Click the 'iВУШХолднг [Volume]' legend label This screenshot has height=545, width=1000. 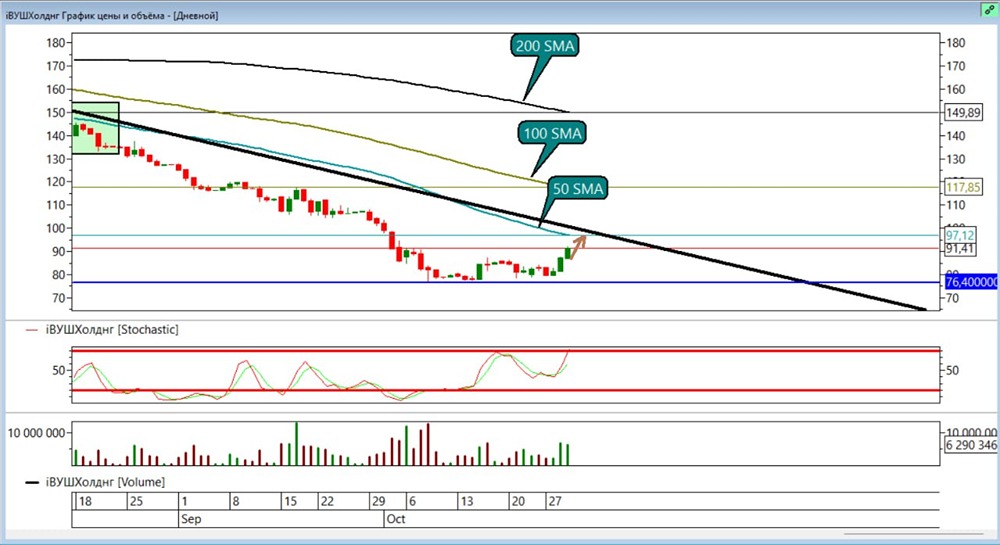point(105,482)
